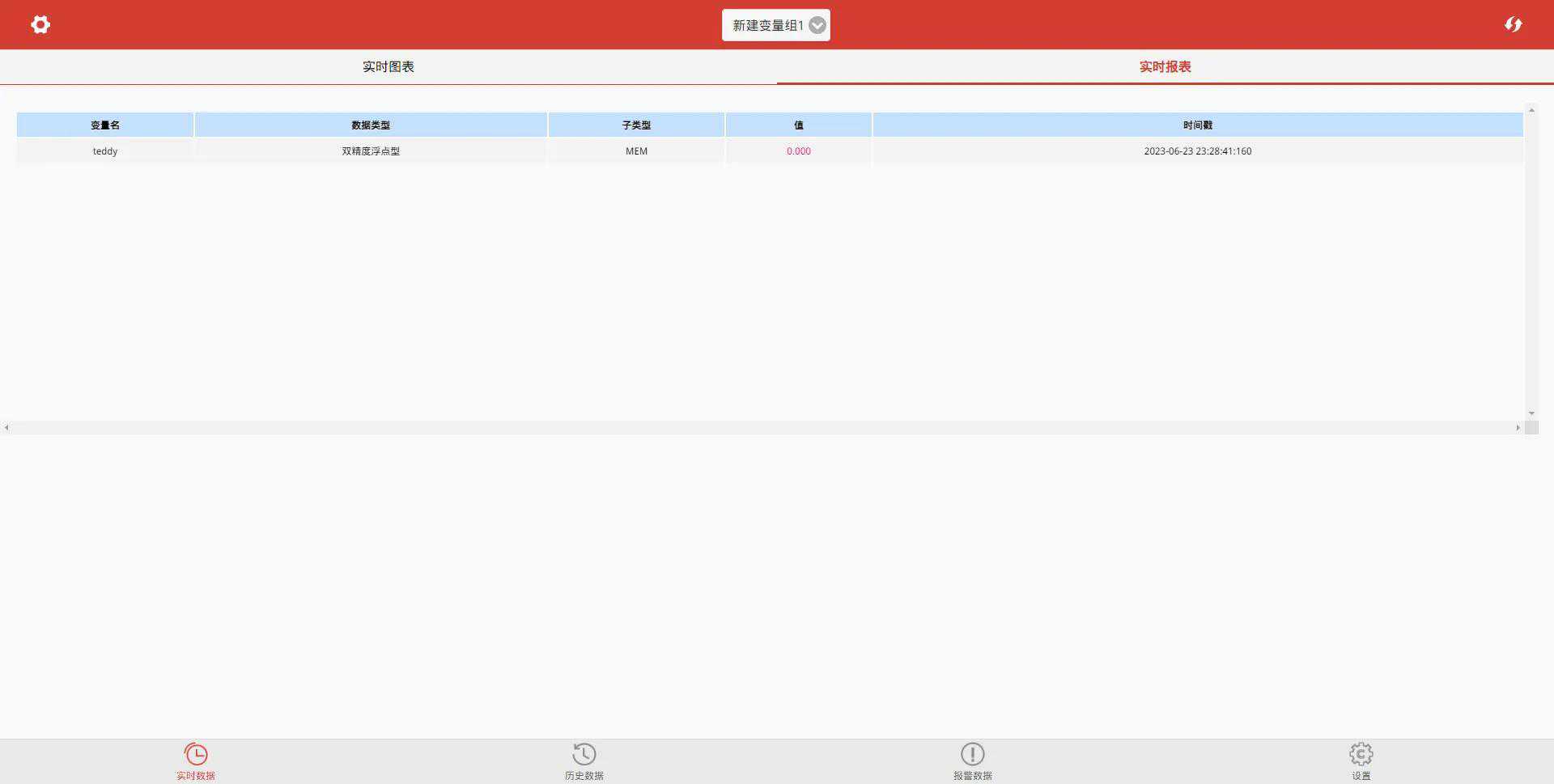Image resolution: width=1554 pixels, height=784 pixels.
Task: Click the 0.000 value cell
Action: tap(799, 151)
